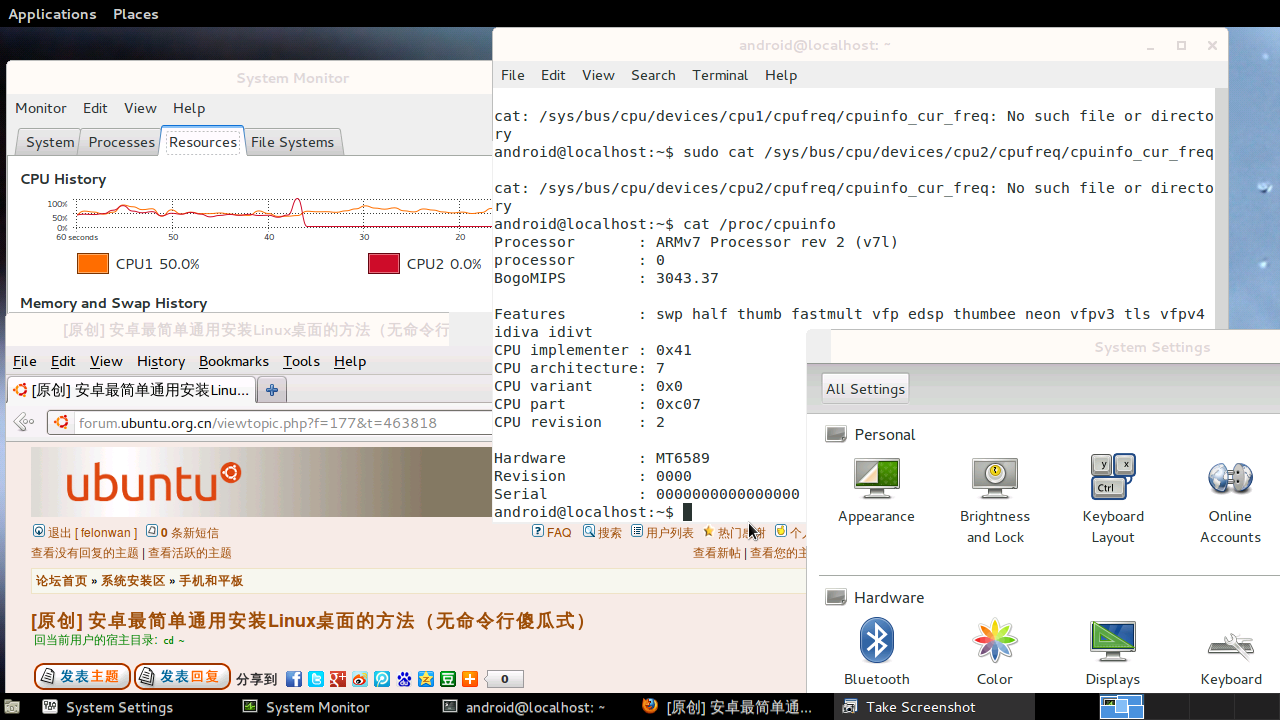Click All Settings button
1280x720 pixels.
click(x=865, y=389)
